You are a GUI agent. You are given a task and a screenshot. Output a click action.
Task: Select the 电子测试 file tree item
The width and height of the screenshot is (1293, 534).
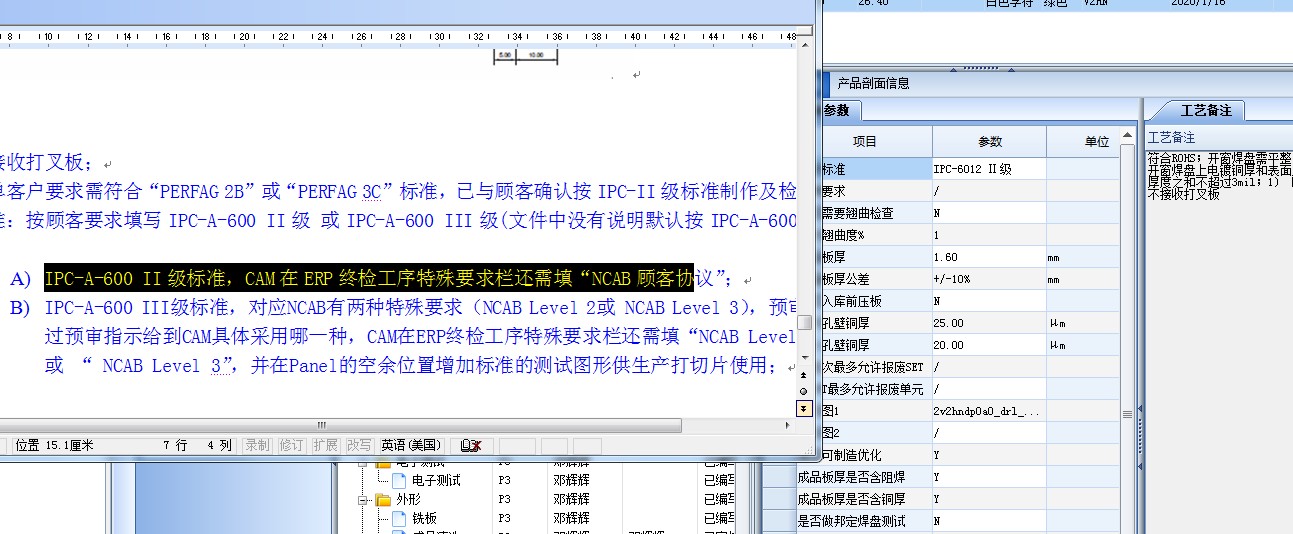pyautogui.click(x=437, y=480)
